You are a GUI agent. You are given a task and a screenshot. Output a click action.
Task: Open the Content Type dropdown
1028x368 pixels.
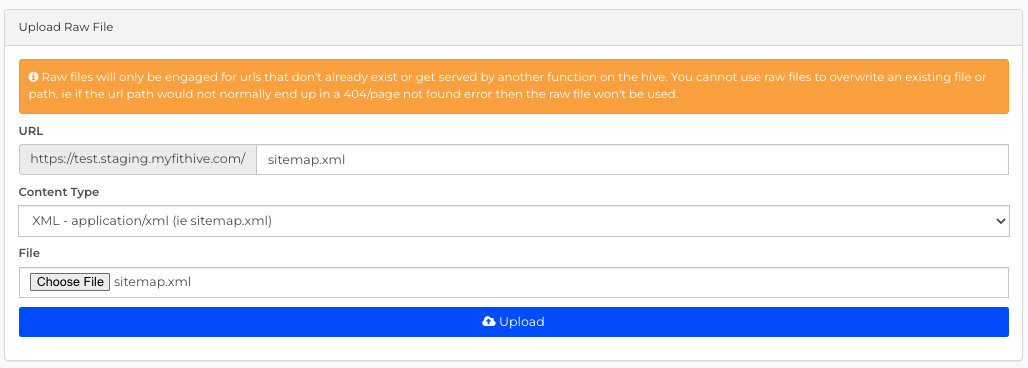pos(513,221)
